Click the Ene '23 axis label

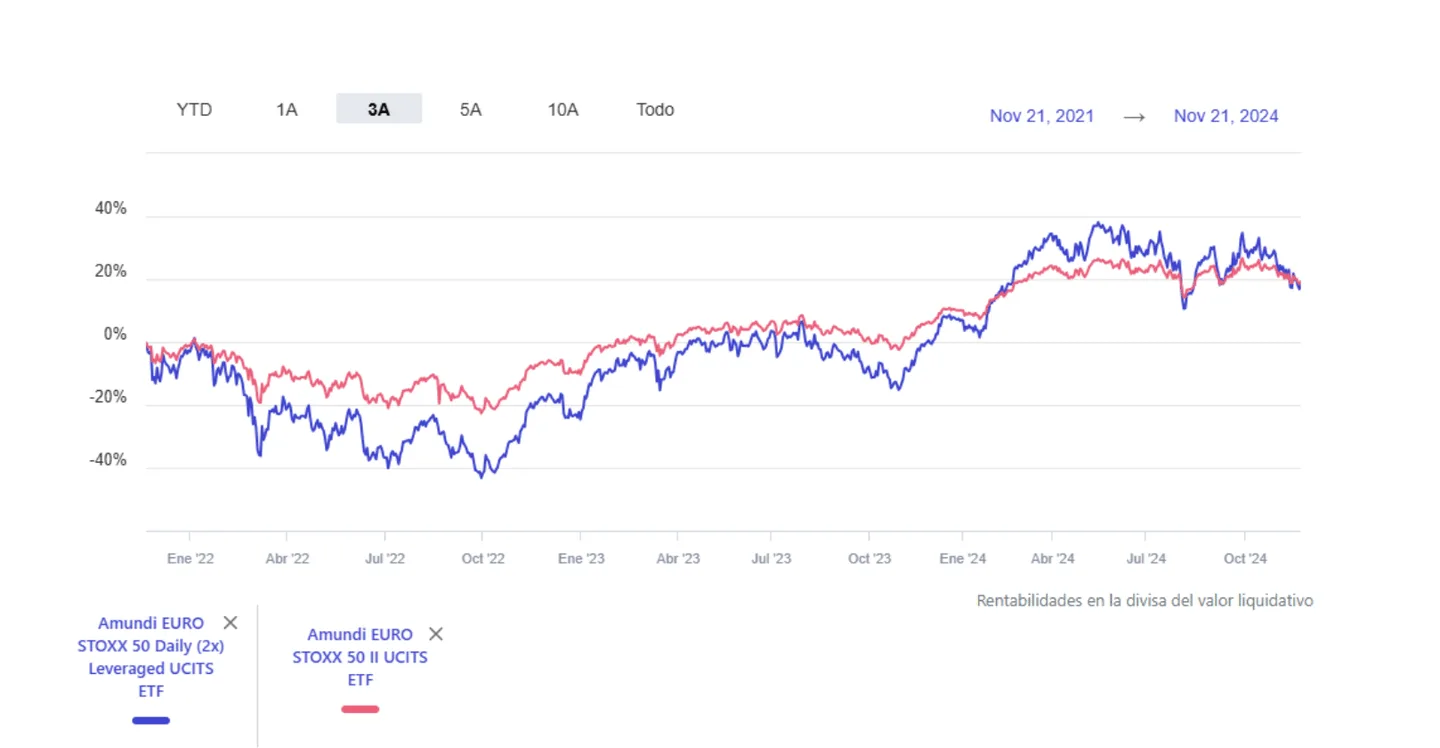coord(581,559)
